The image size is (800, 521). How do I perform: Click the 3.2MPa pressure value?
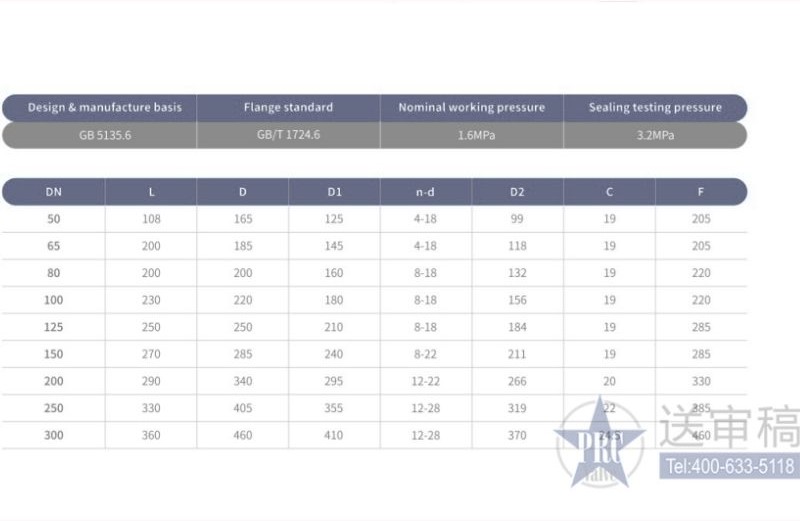click(655, 135)
